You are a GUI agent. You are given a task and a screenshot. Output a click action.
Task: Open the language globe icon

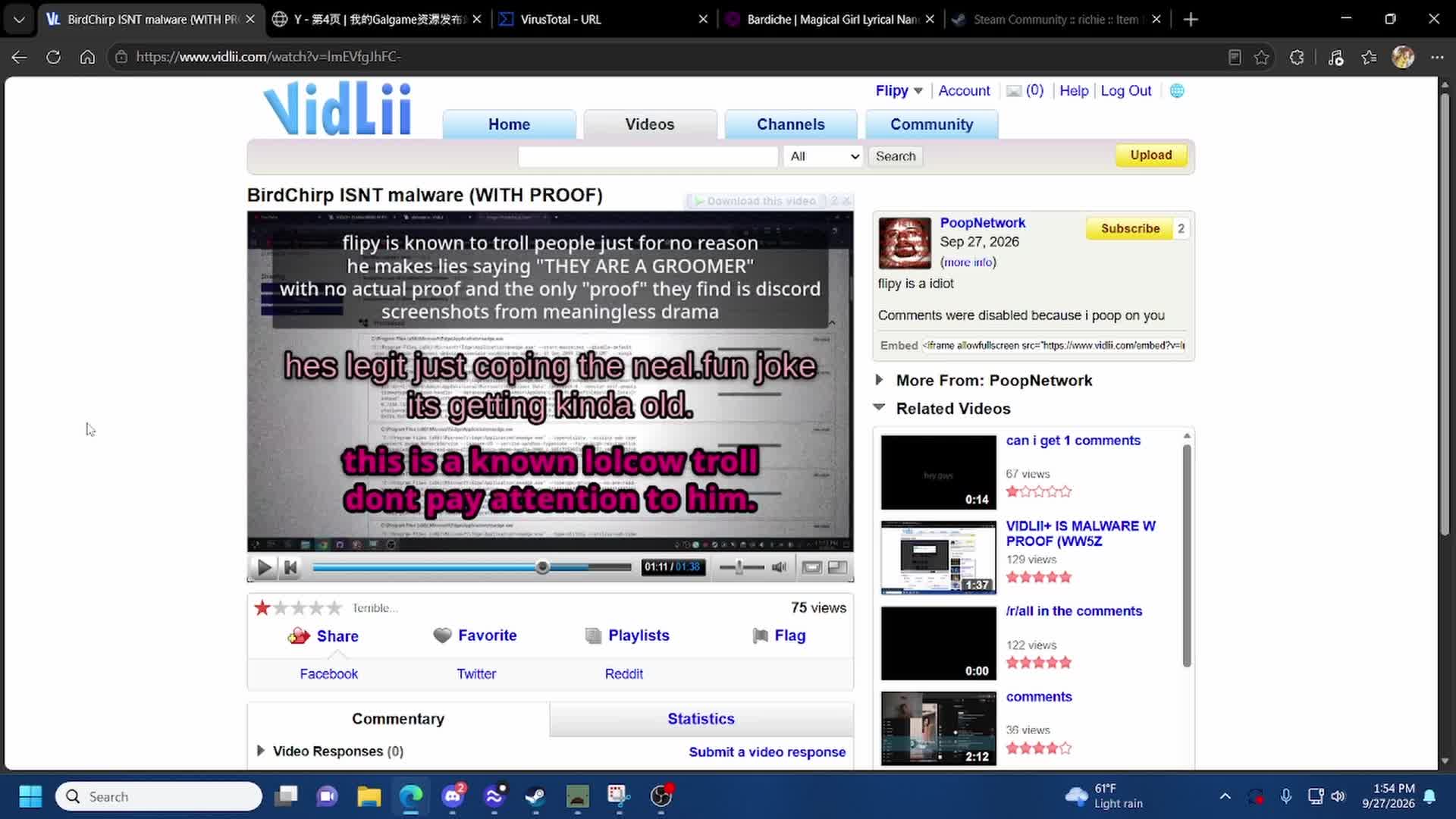[x=1177, y=91]
